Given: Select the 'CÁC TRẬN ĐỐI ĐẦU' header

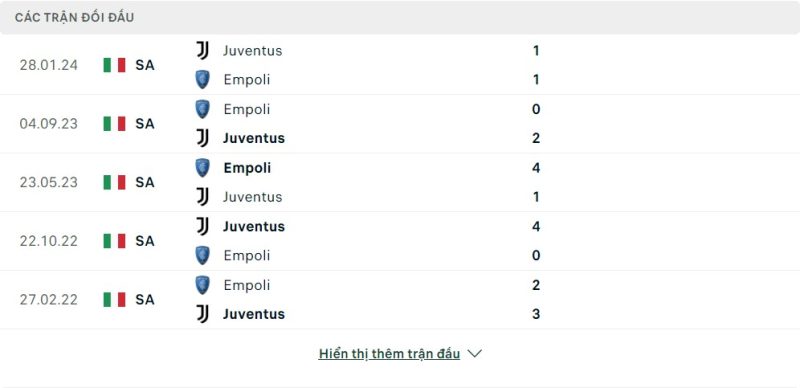Looking at the screenshot, I should coord(74,17).
